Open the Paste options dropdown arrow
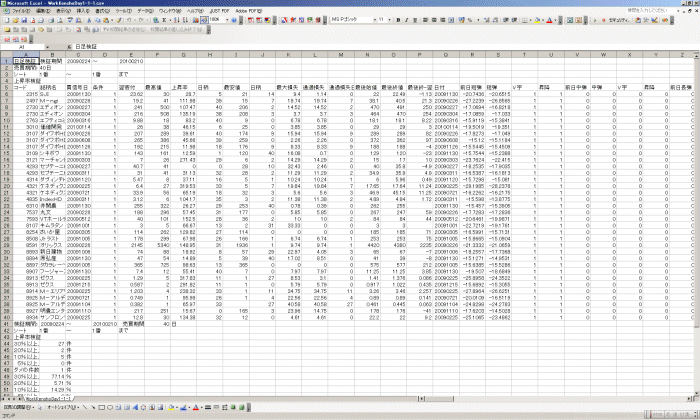This screenshot has width=700, height=420. click(112, 20)
